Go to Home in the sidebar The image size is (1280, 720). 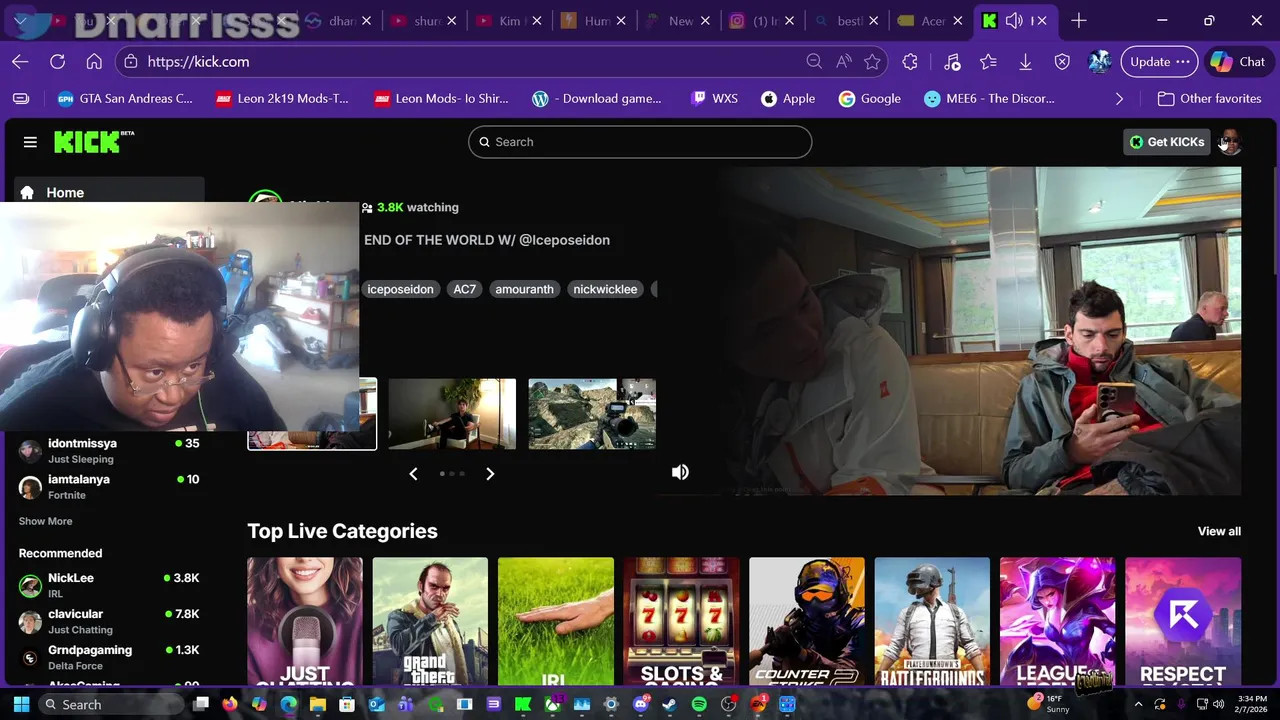click(x=110, y=192)
